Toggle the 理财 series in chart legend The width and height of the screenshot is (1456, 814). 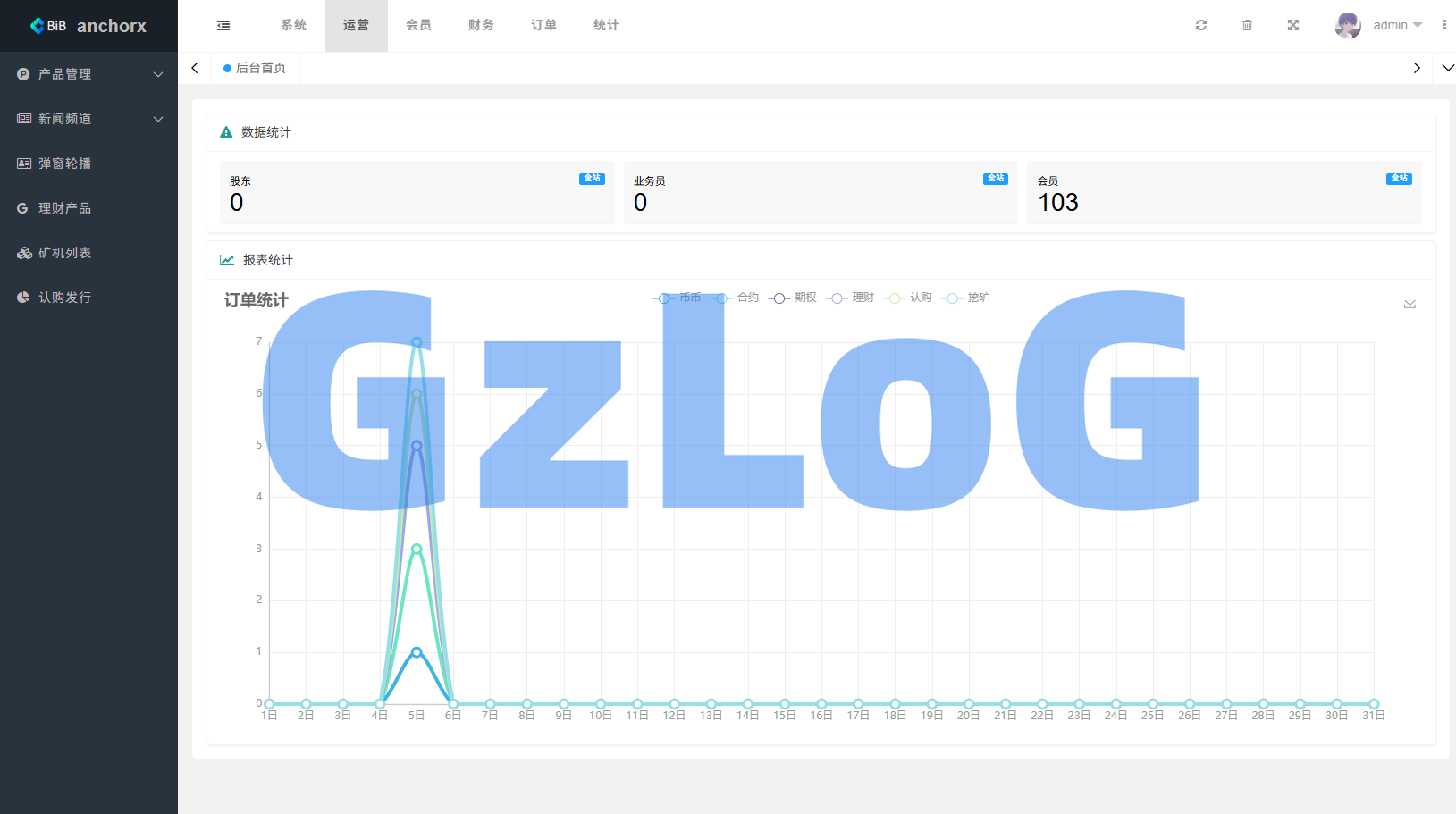tap(851, 298)
